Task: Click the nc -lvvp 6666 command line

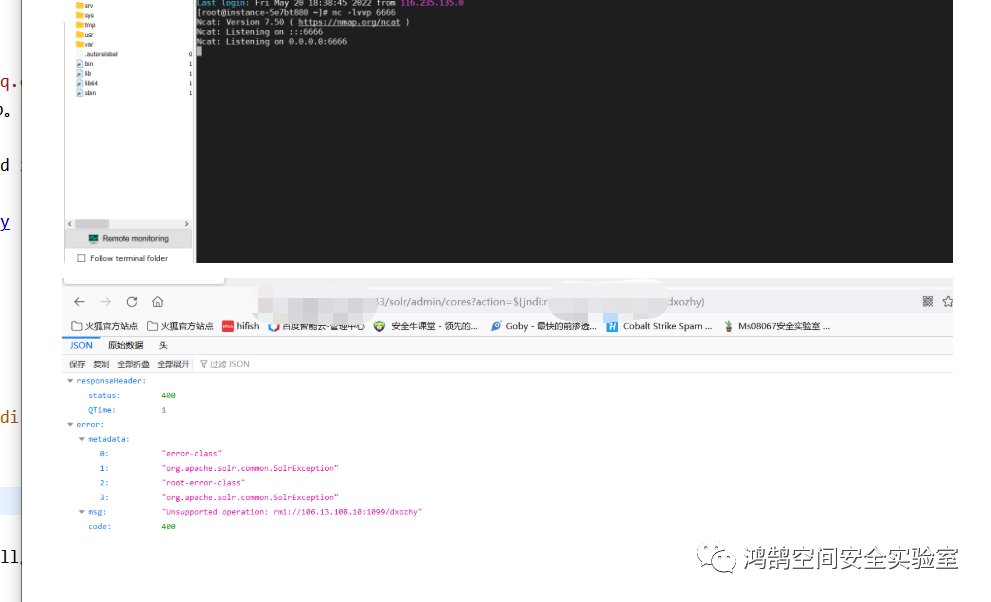Action: (x=296, y=12)
